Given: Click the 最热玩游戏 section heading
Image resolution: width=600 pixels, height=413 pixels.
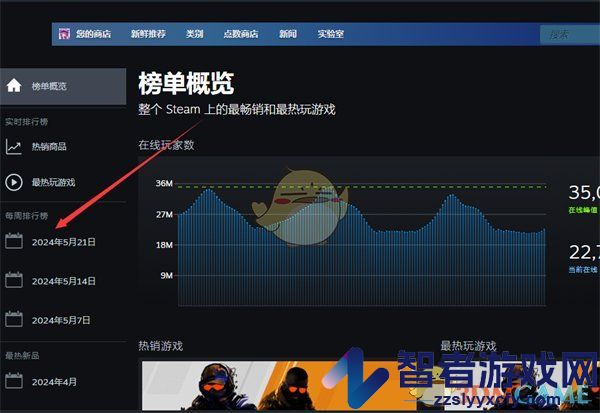Looking at the screenshot, I should 468,346.
